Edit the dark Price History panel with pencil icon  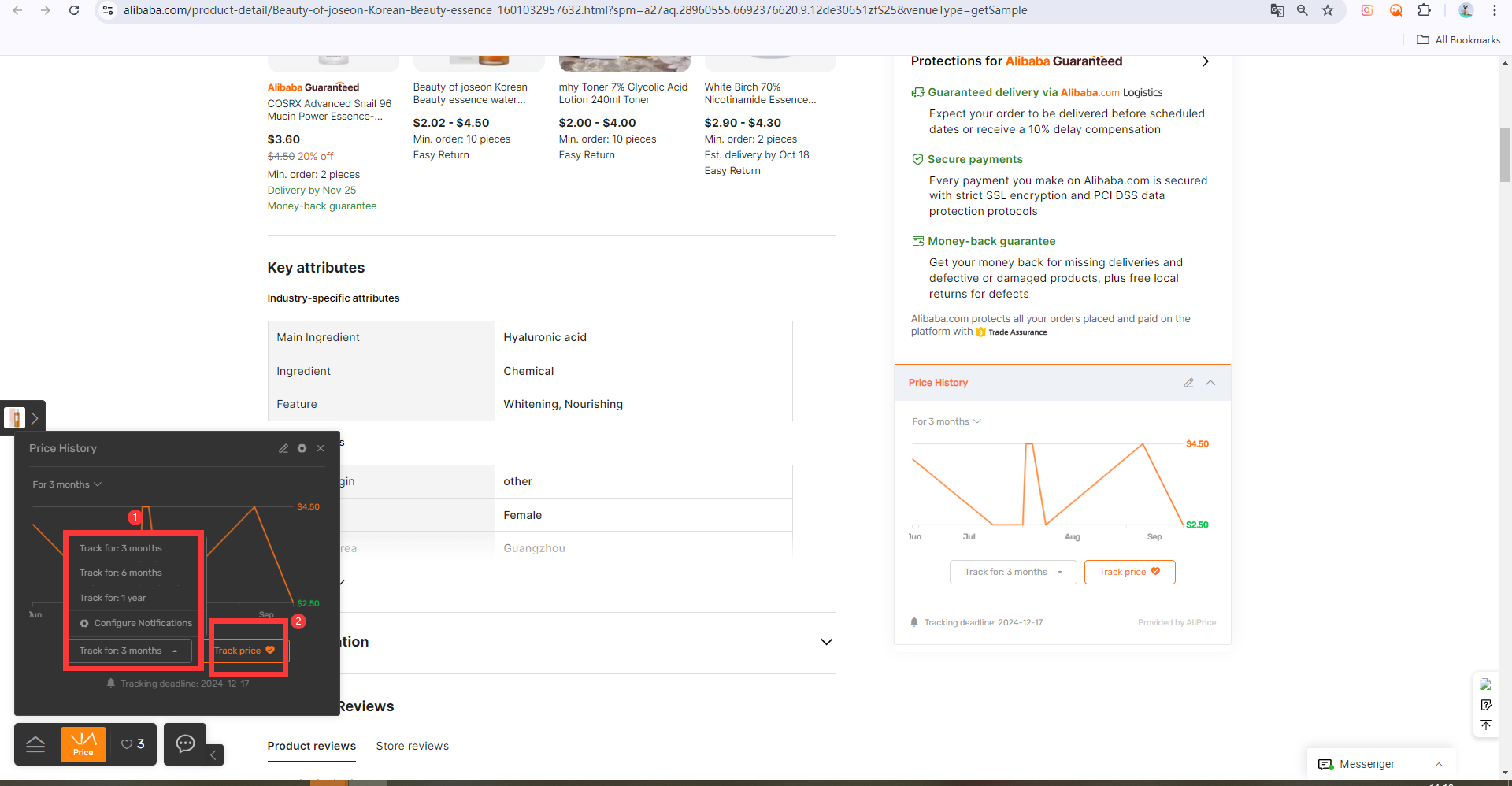[283, 448]
